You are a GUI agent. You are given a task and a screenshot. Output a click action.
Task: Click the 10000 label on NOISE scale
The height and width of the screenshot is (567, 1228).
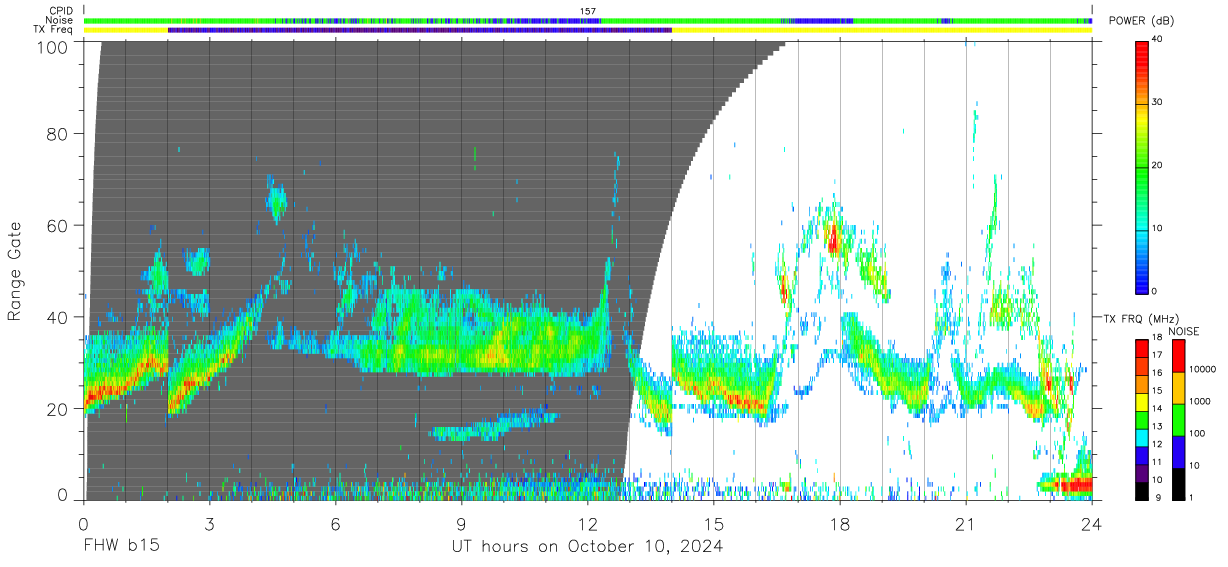click(1201, 370)
